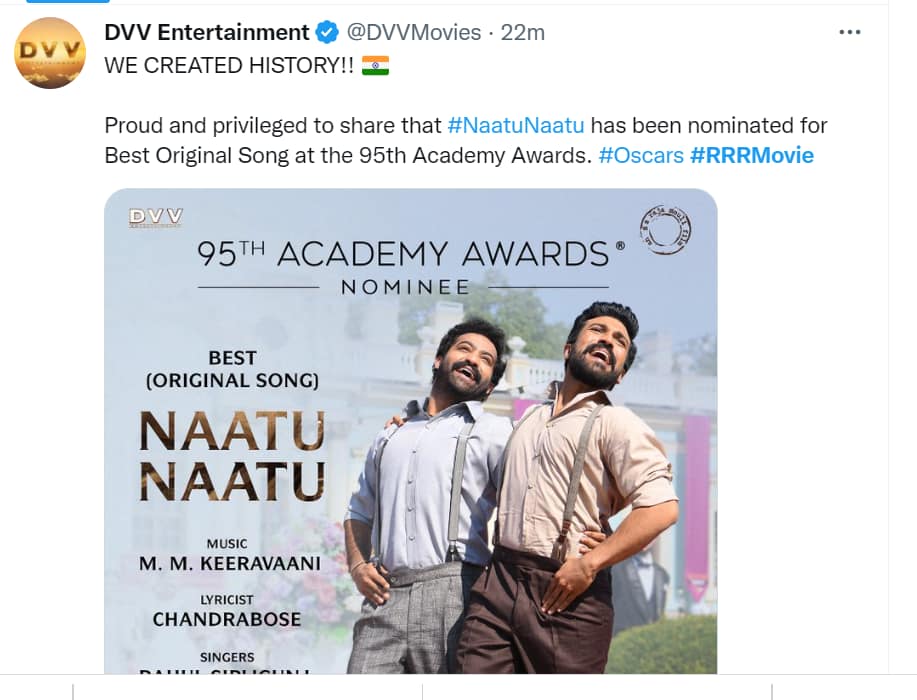Click the Indian flag emoji in tweet
This screenshot has height=700, width=917.
(375, 65)
